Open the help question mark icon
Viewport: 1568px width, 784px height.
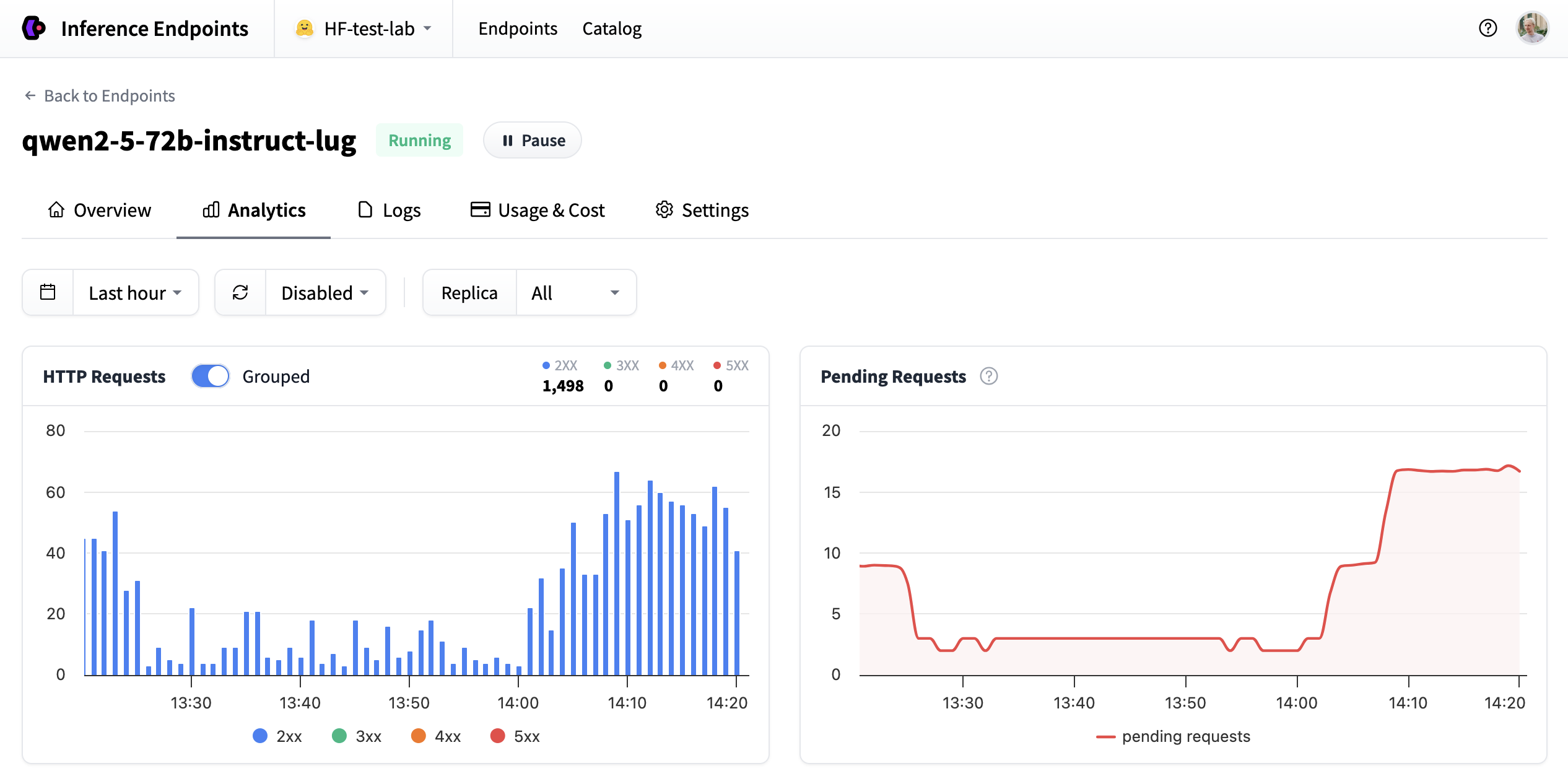pyautogui.click(x=1487, y=28)
